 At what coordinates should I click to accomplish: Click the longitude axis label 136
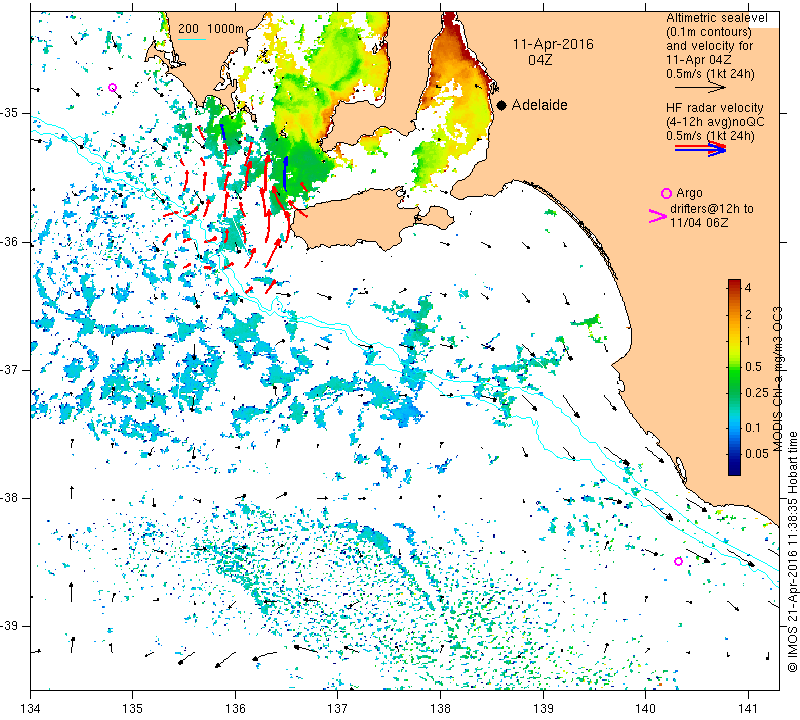click(236, 709)
